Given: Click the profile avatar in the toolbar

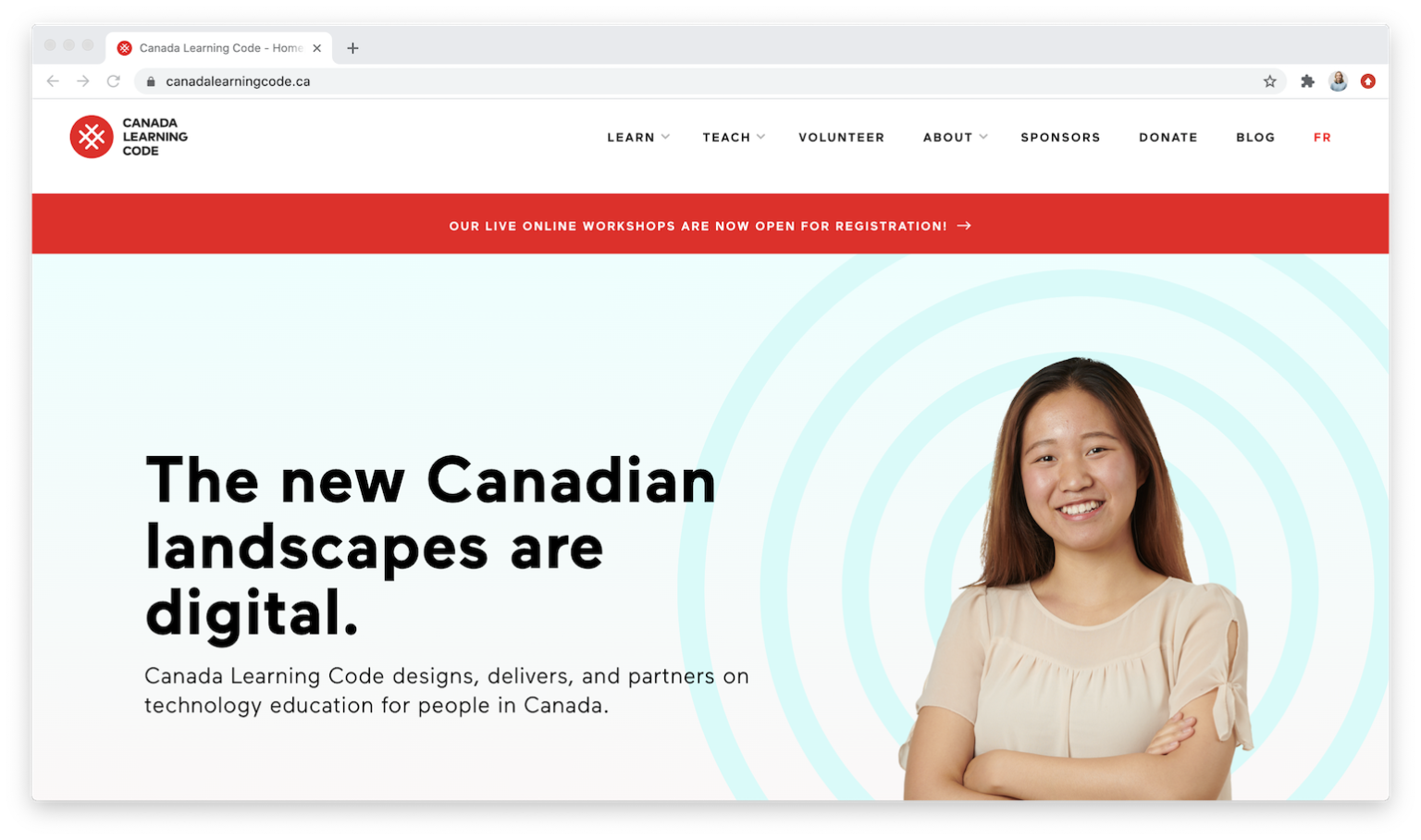Looking at the screenshot, I should (x=1338, y=81).
